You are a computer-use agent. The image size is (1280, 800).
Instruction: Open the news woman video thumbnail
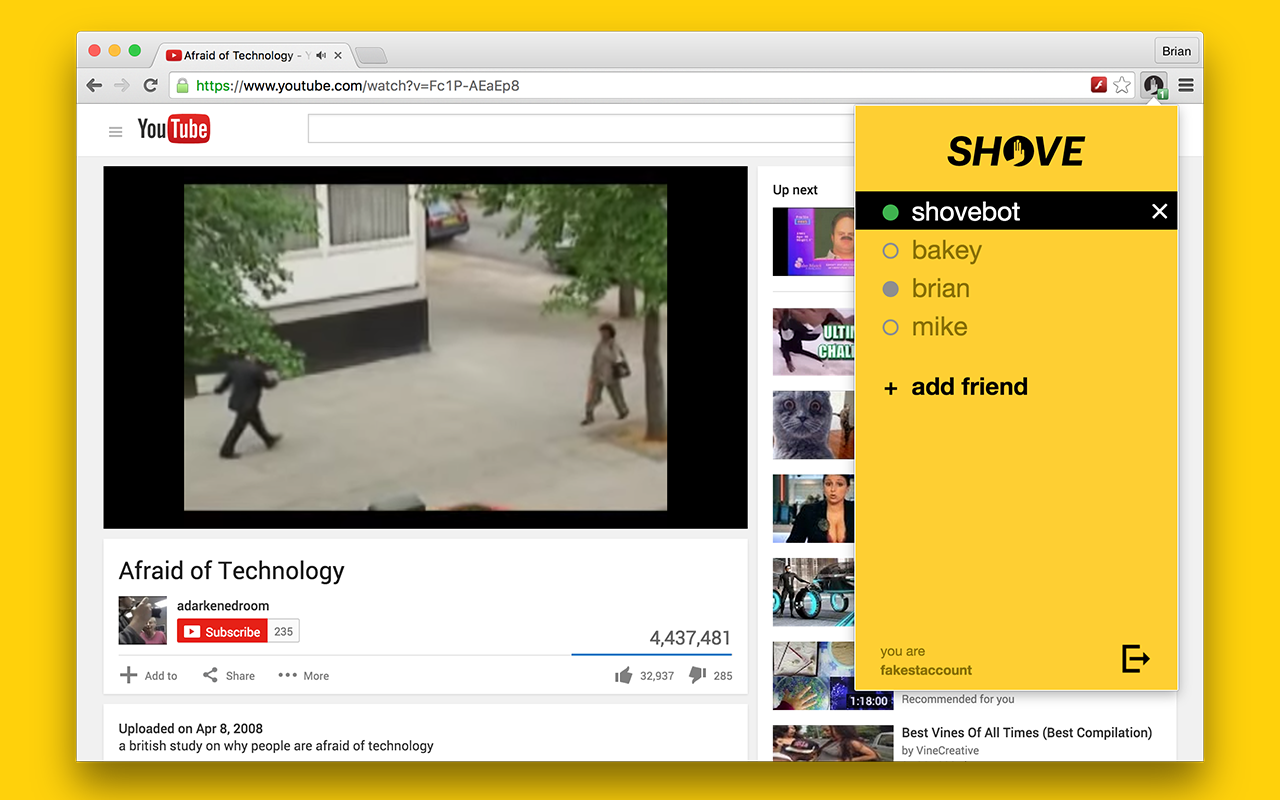[814, 508]
